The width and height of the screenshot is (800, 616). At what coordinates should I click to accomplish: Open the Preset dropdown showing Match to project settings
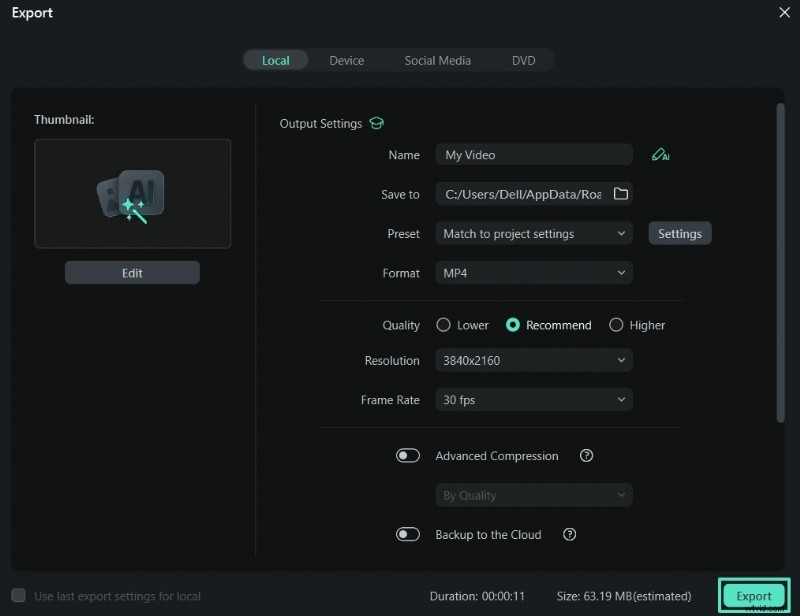(x=533, y=233)
